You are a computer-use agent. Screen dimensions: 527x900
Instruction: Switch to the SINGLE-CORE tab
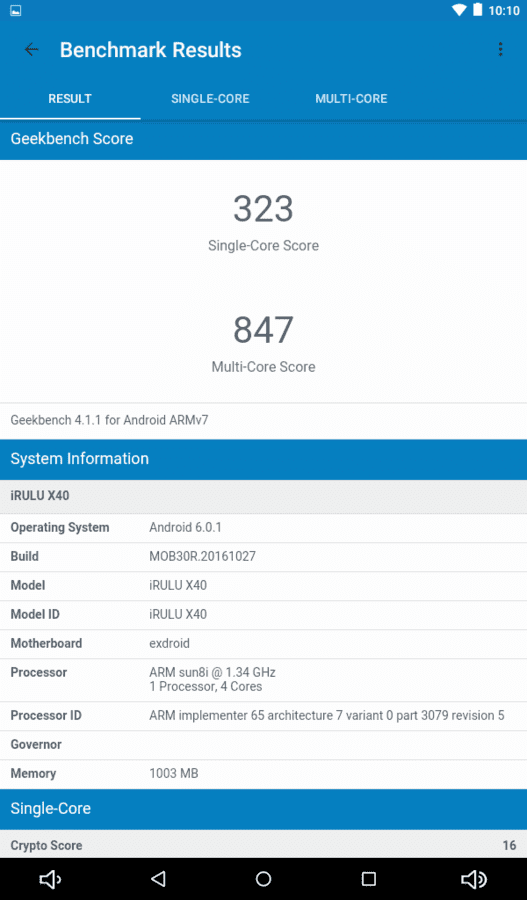pyautogui.click(x=210, y=99)
